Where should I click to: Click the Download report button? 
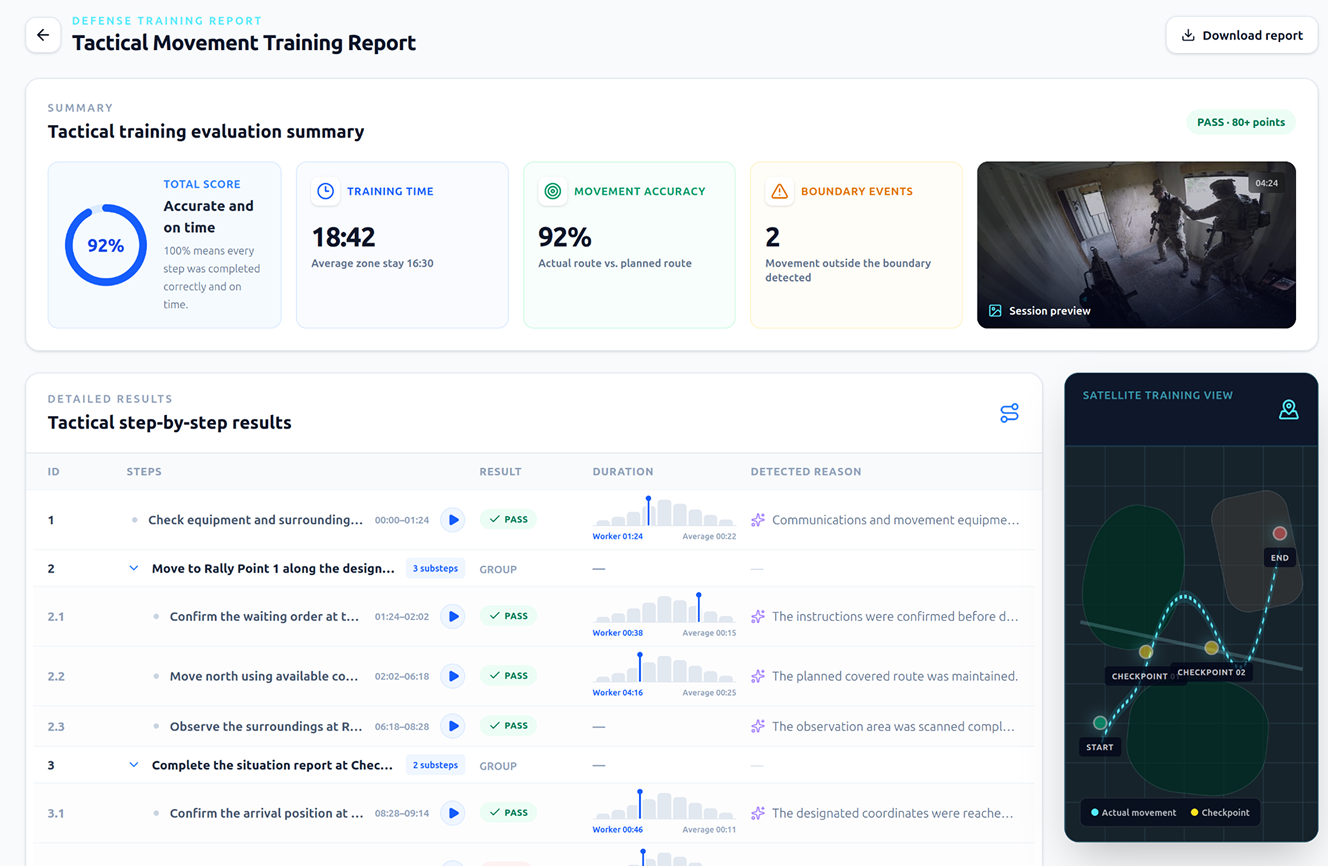pyautogui.click(x=1241, y=35)
